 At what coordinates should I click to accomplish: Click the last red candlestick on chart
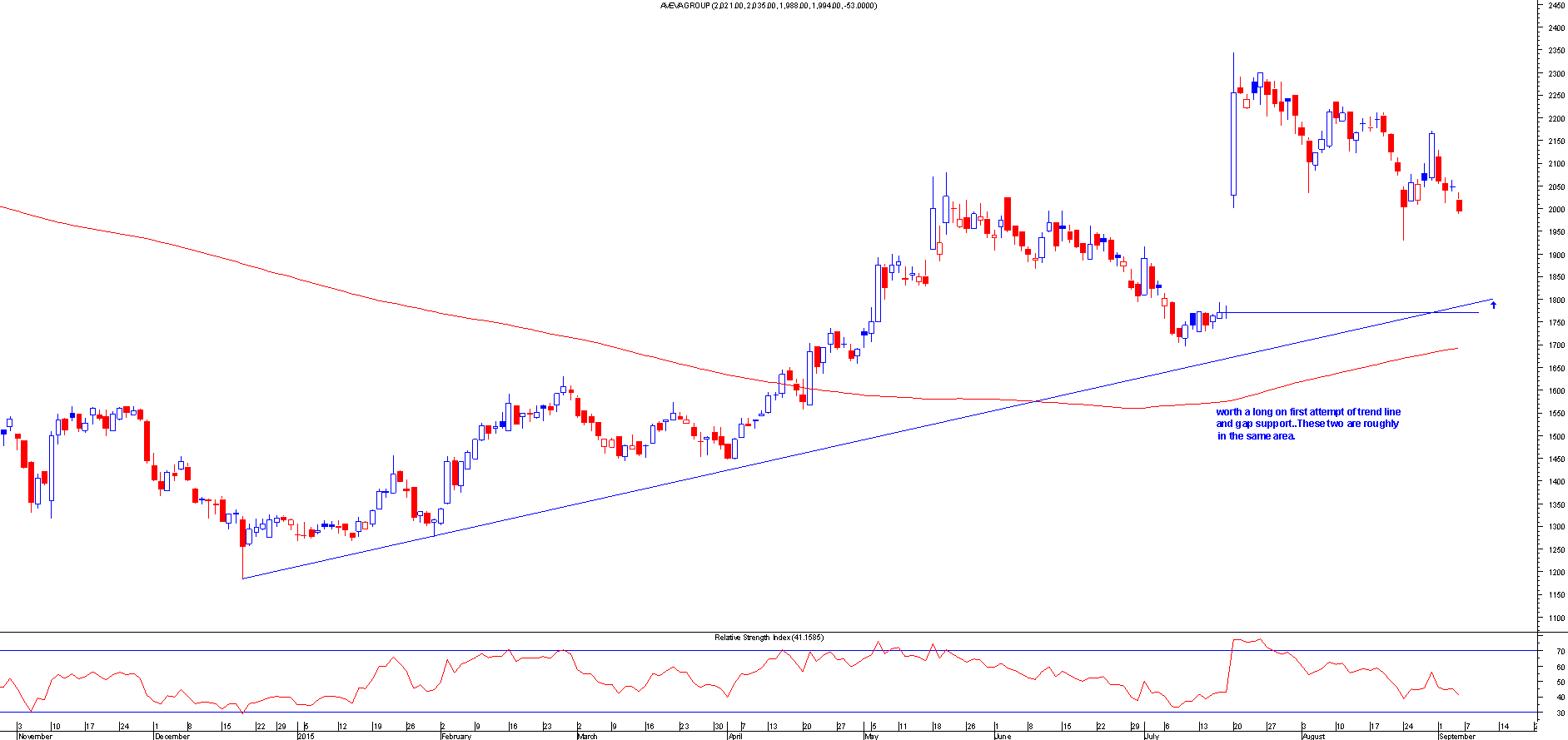[1459, 206]
